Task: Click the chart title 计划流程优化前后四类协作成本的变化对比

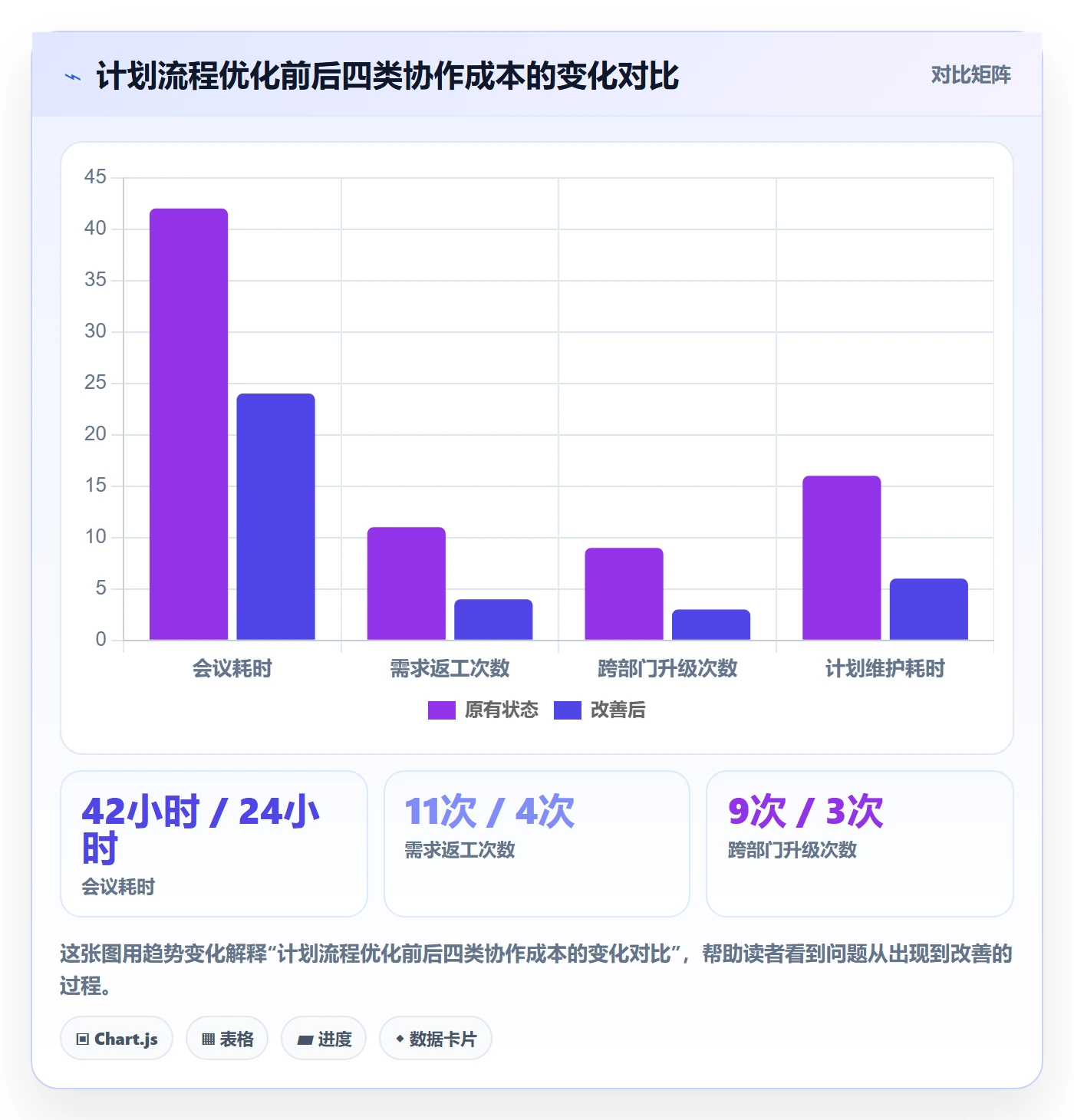Action: coord(387,76)
